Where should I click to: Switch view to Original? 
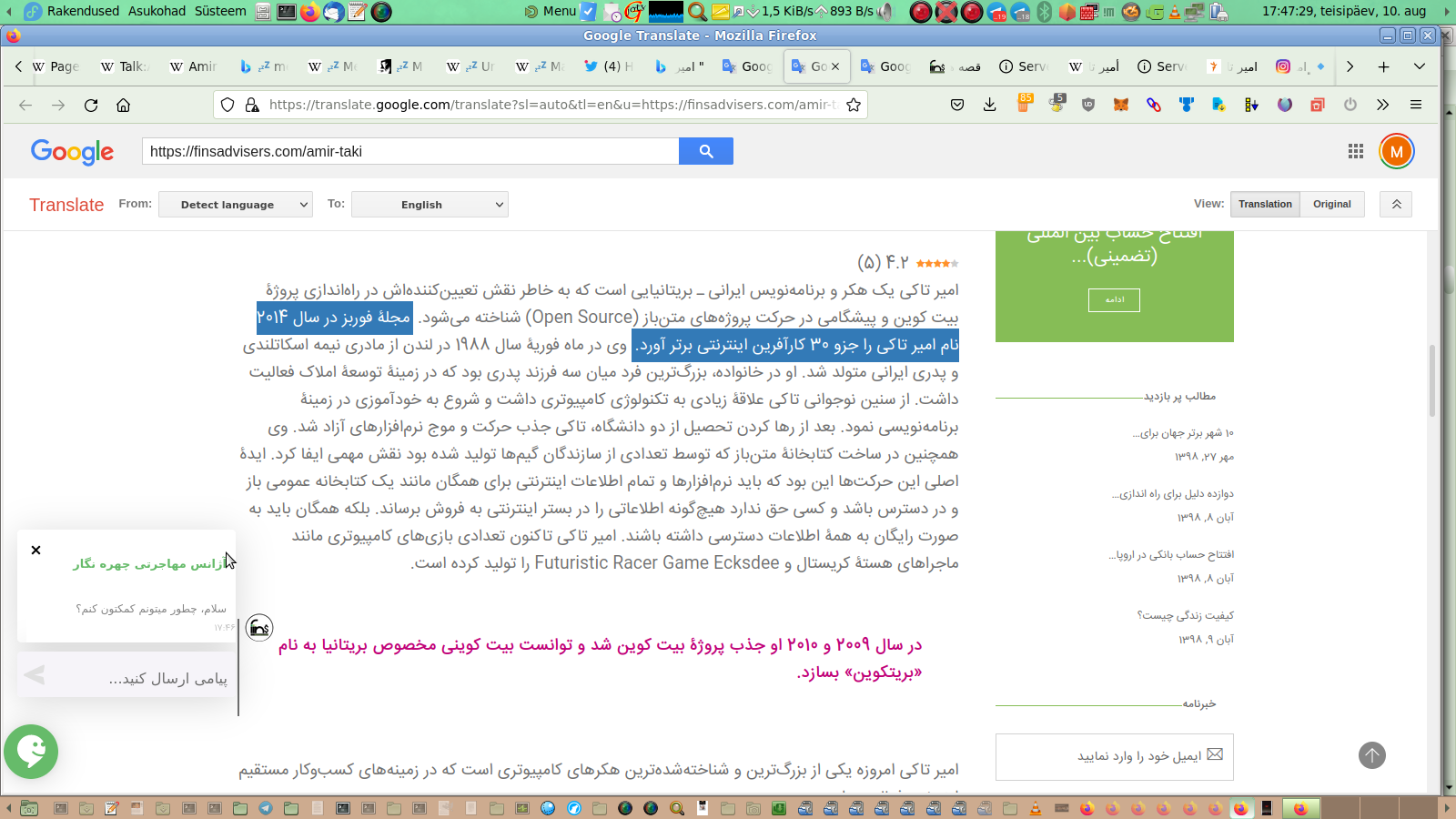click(x=1332, y=204)
